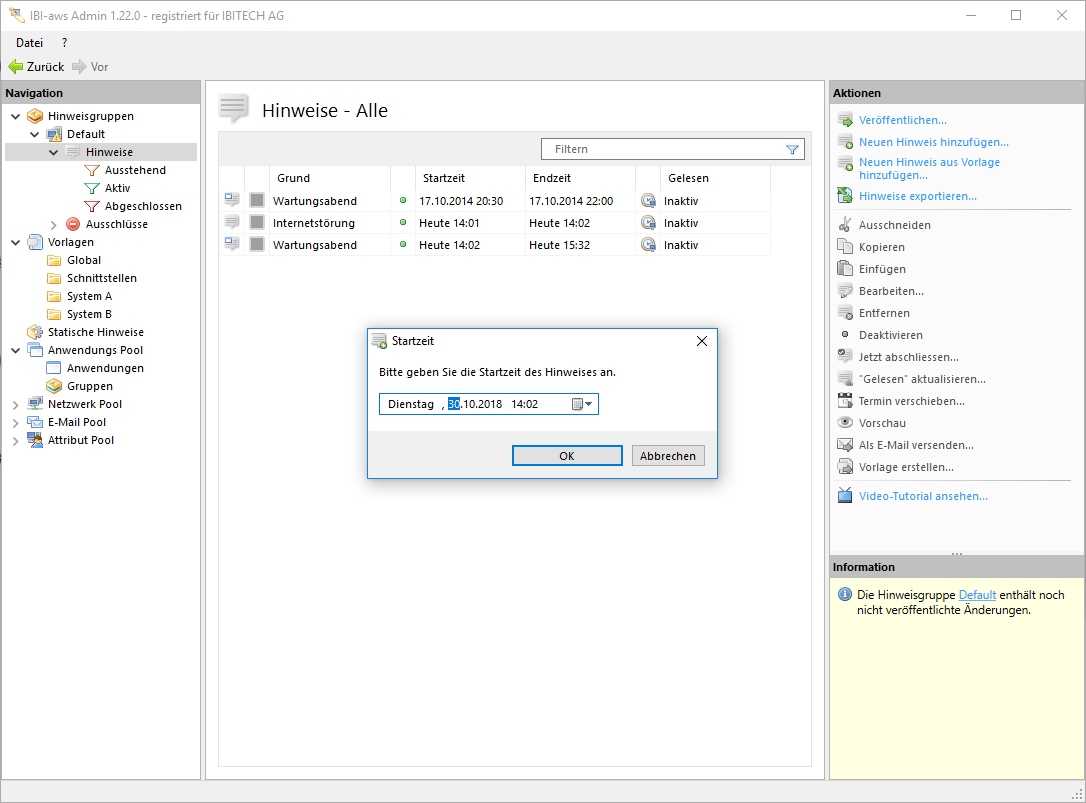
Task: Open the calendar dropdown in Startzeit dialog
Action: click(582, 404)
